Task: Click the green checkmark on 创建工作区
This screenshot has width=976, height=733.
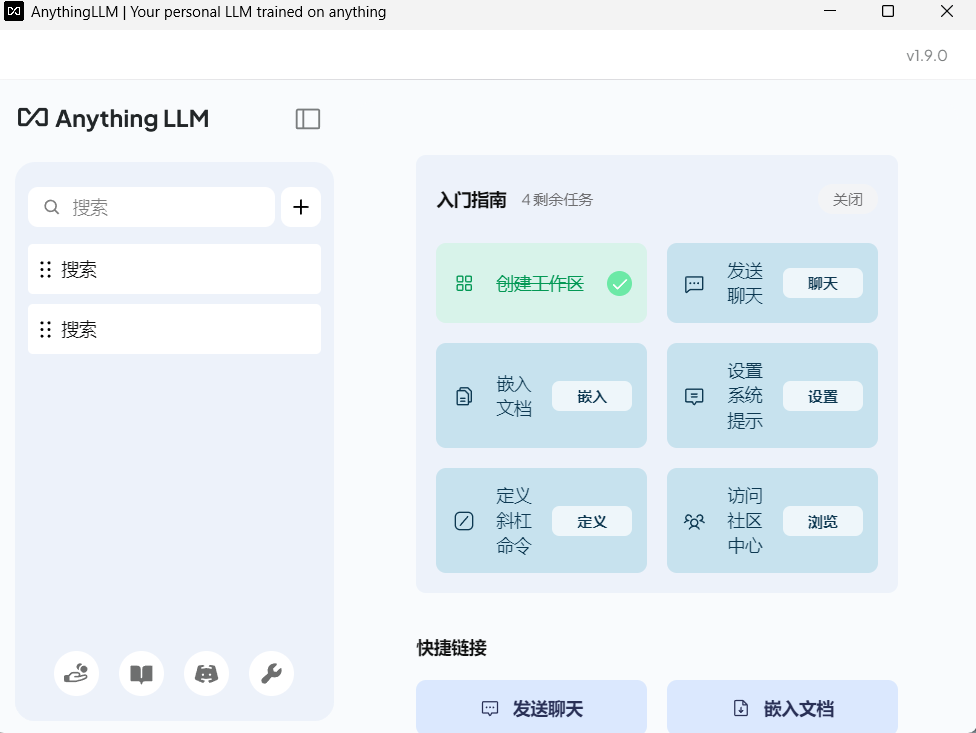Action: click(x=619, y=283)
